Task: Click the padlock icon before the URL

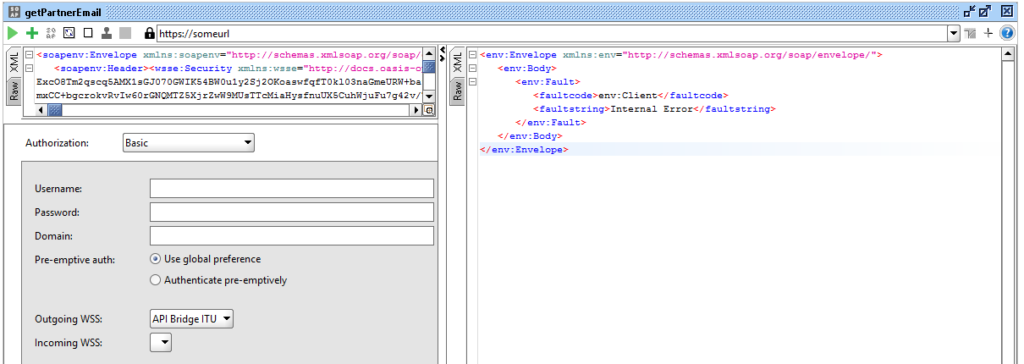Action: (149, 33)
